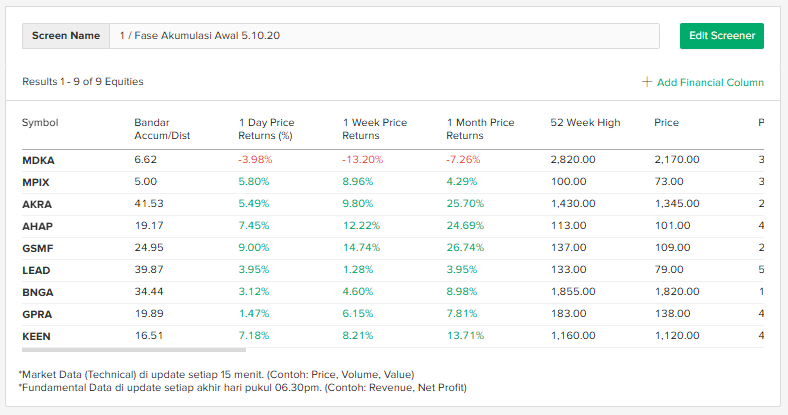Open KEEN stock symbol
The image size is (788, 415).
click(36, 336)
